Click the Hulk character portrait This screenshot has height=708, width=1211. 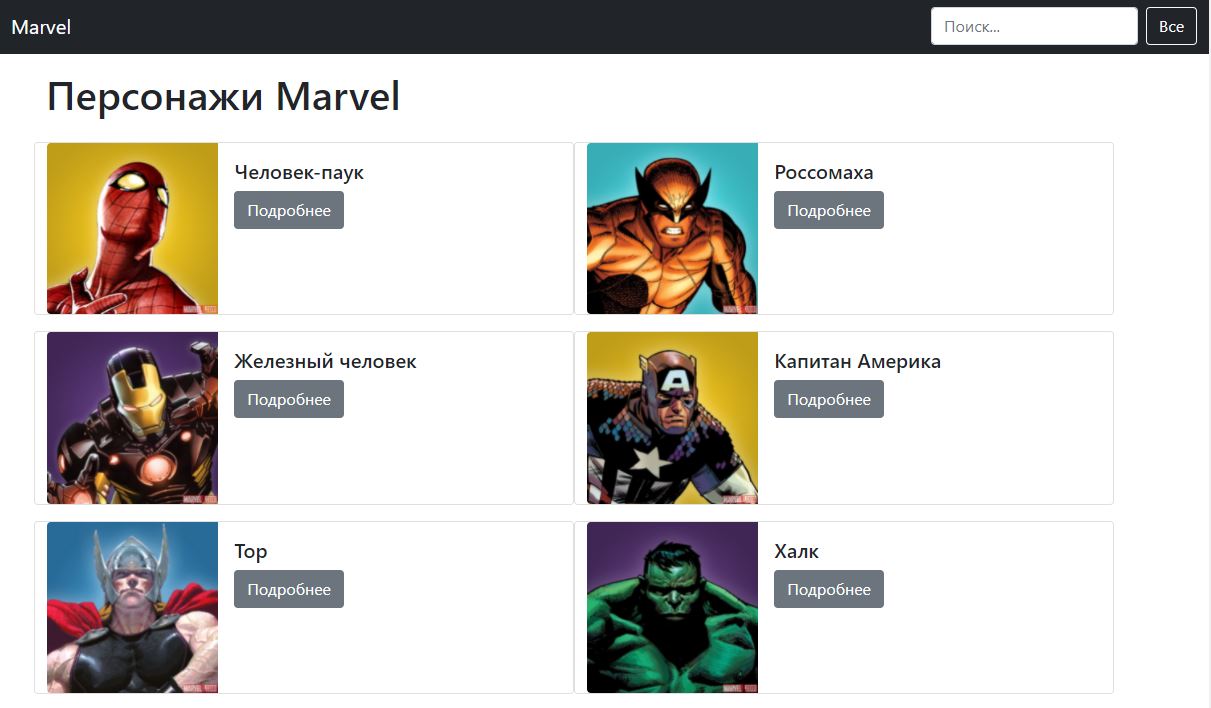coord(671,606)
